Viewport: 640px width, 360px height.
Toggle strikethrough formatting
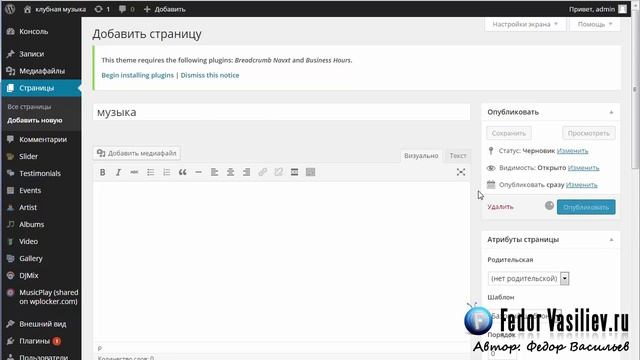(x=134, y=172)
